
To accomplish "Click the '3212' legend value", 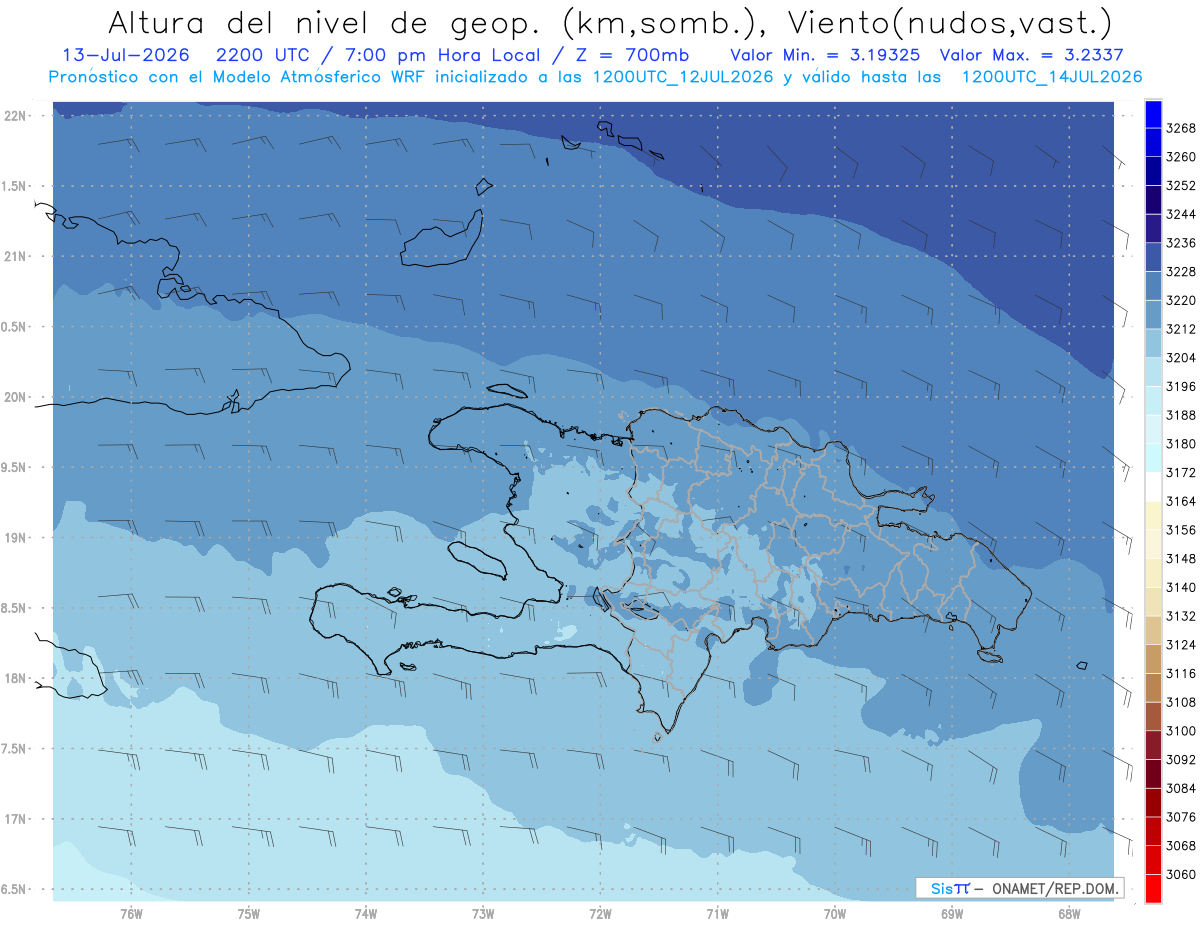I will [x=1181, y=329].
